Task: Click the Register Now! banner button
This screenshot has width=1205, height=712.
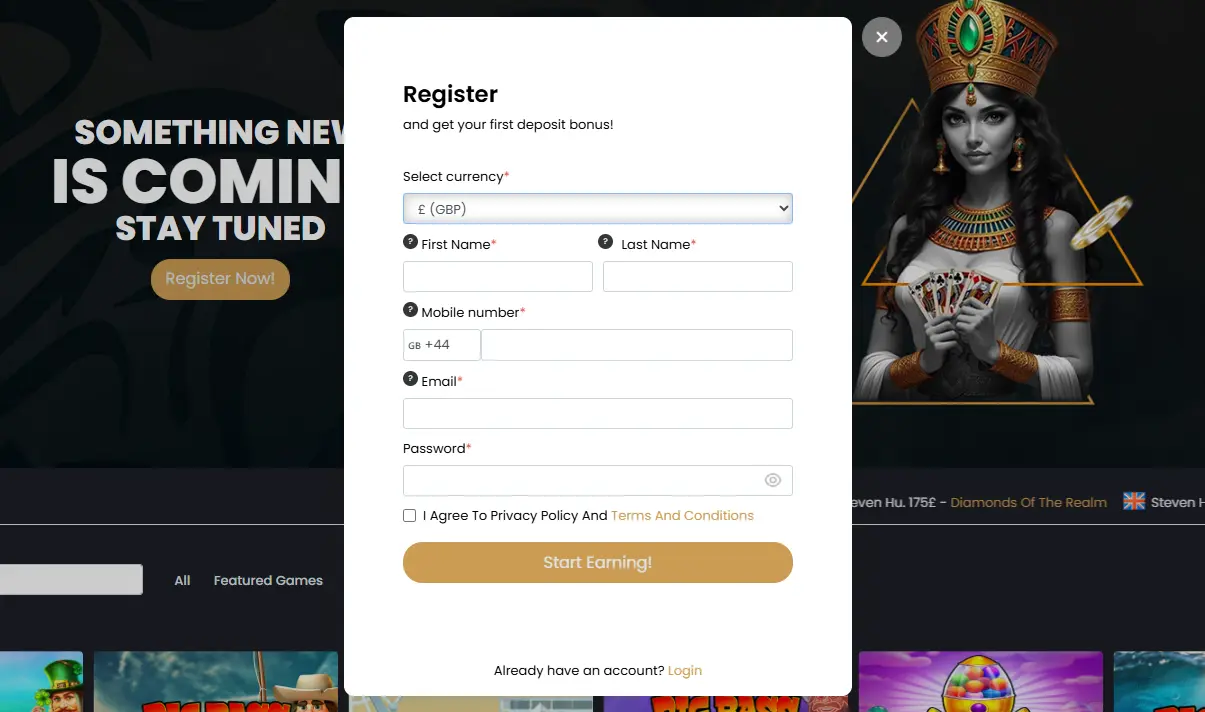Action: 220,279
